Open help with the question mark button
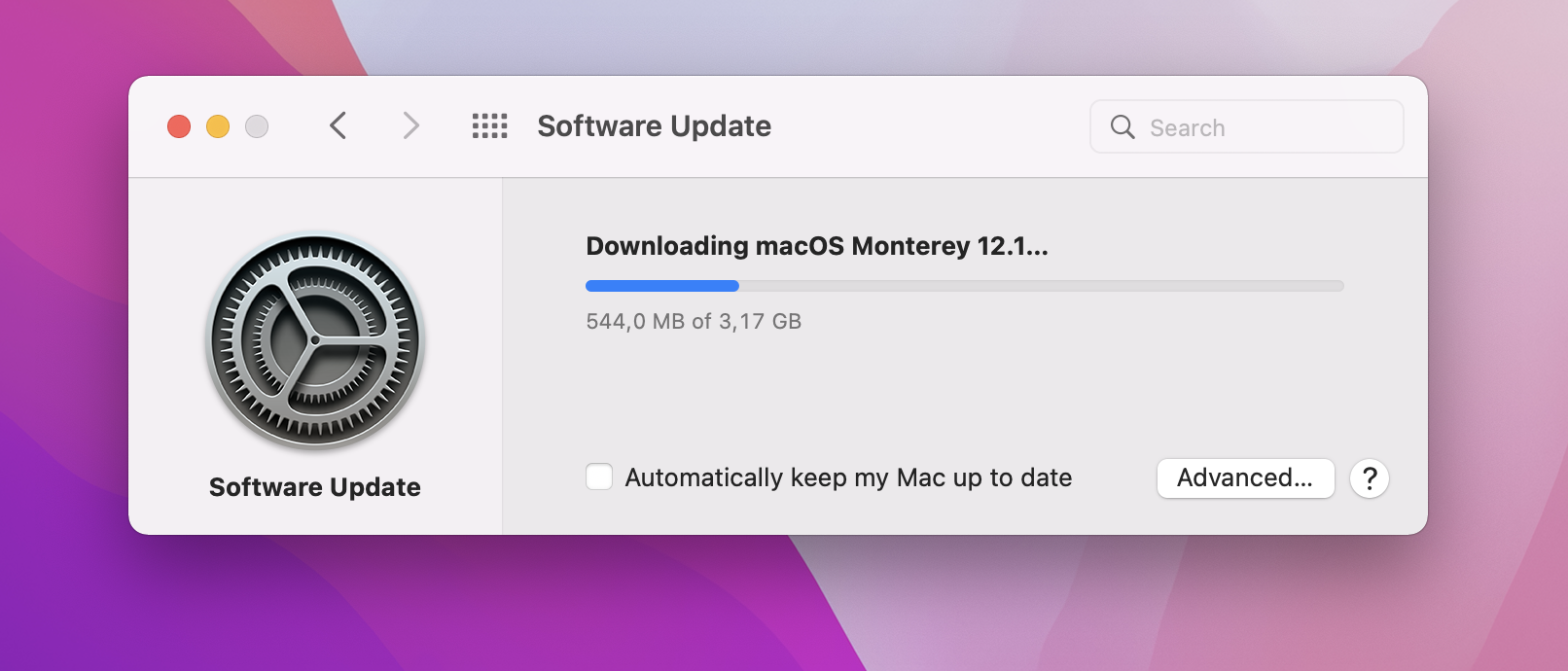 point(1369,478)
